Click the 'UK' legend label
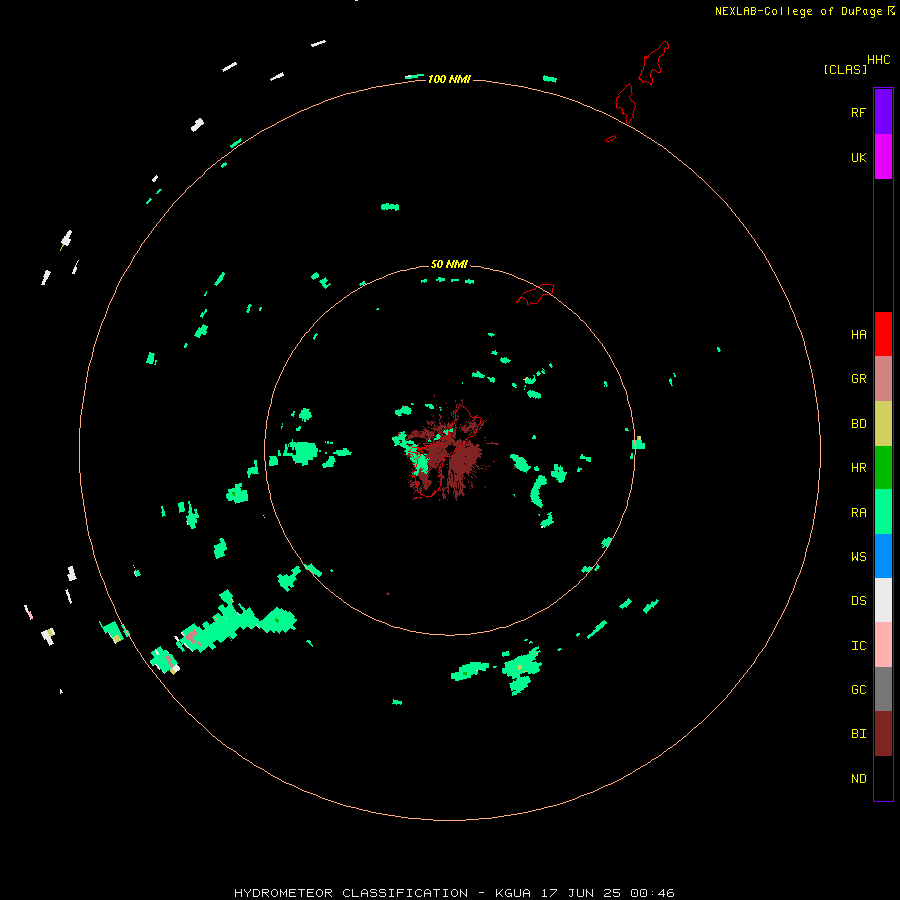 click(x=858, y=157)
